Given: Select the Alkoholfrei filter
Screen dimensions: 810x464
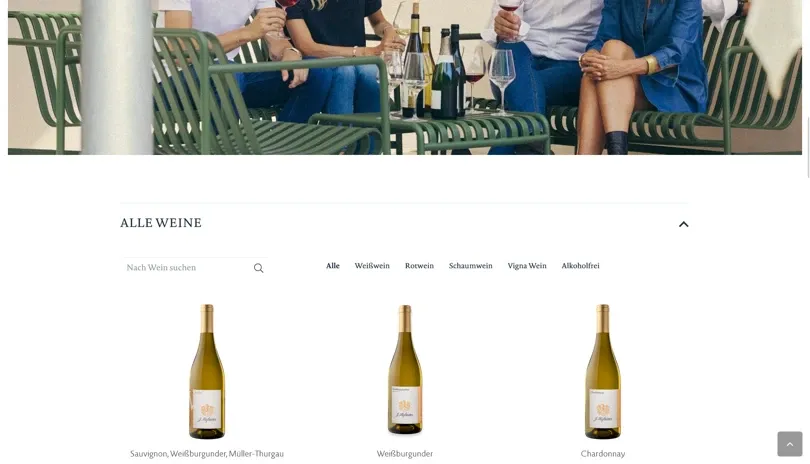Looking at the screenshot, I should 580,266.
